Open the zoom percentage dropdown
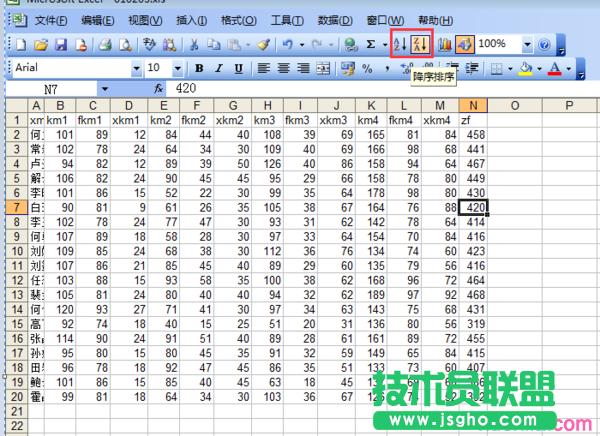 click(526, 44)
